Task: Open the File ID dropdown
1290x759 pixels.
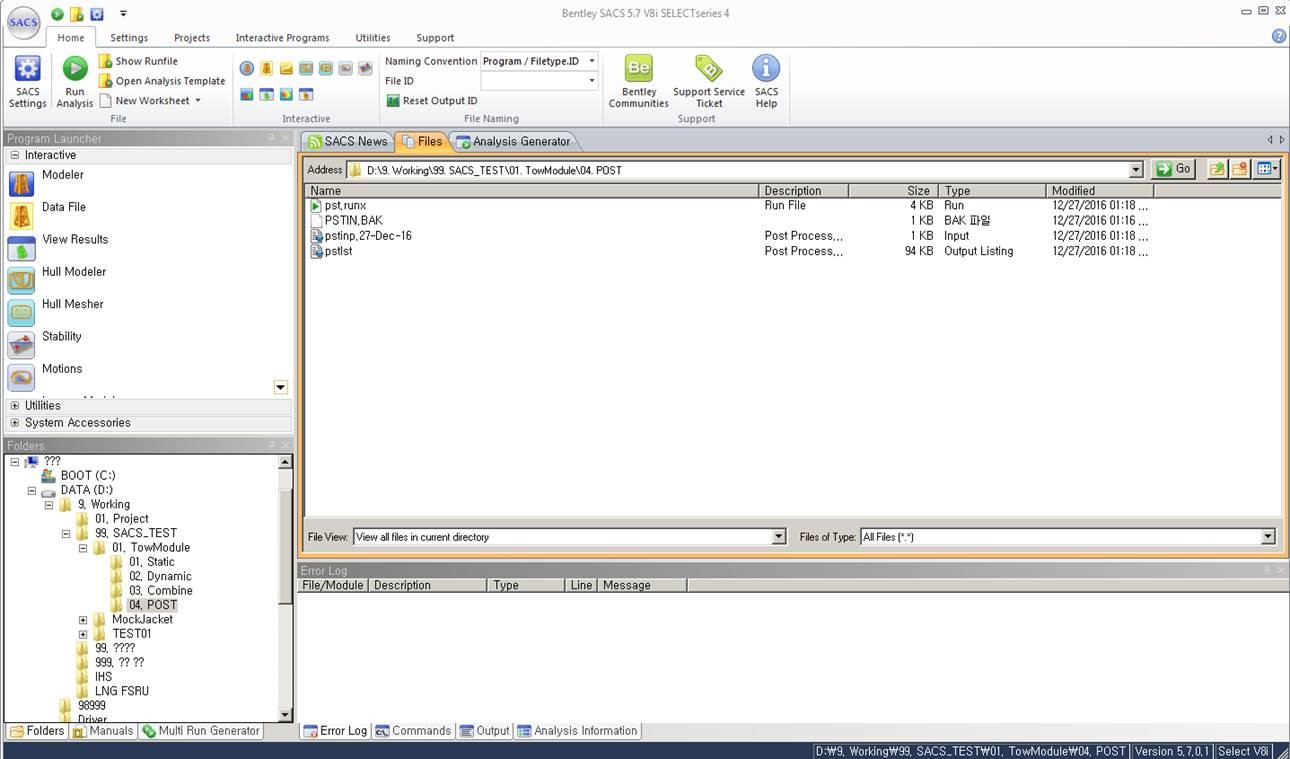Action: click(591, 81)
